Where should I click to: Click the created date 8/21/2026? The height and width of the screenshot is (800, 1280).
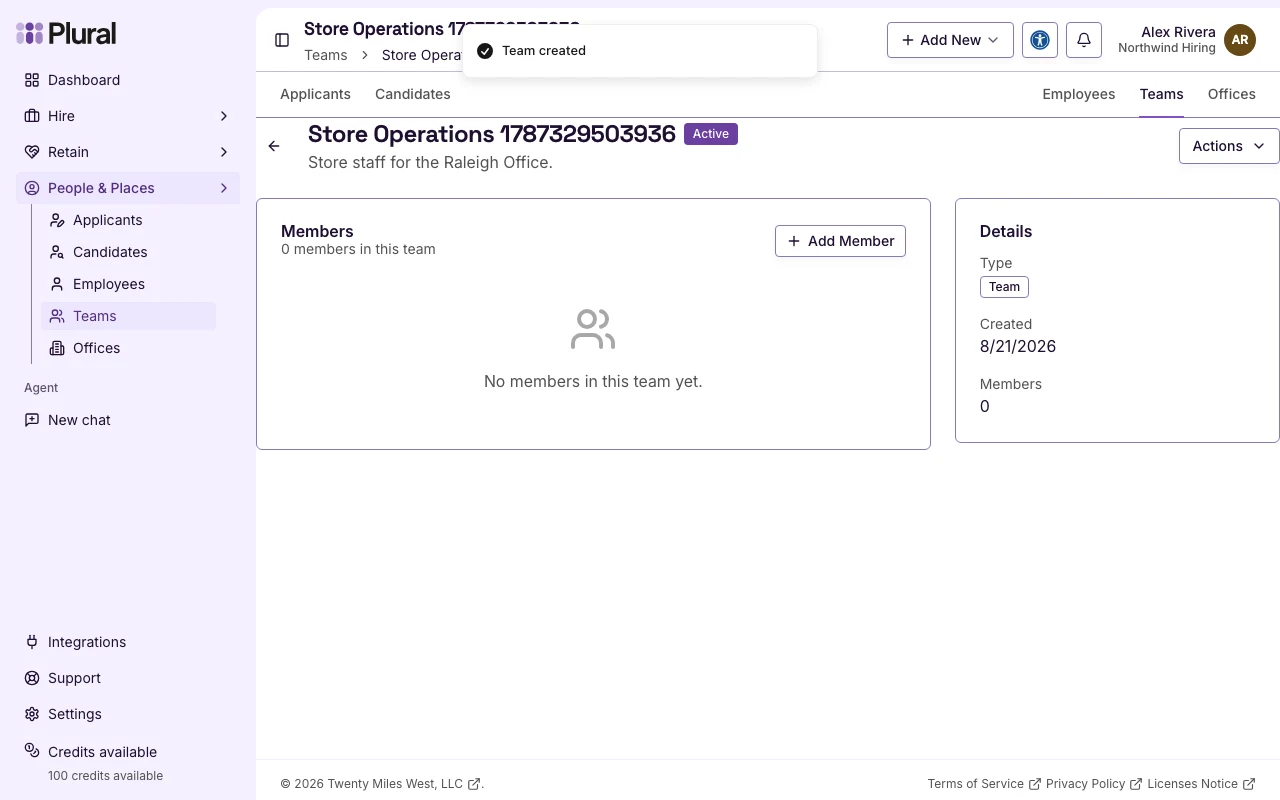[1018, 346]
